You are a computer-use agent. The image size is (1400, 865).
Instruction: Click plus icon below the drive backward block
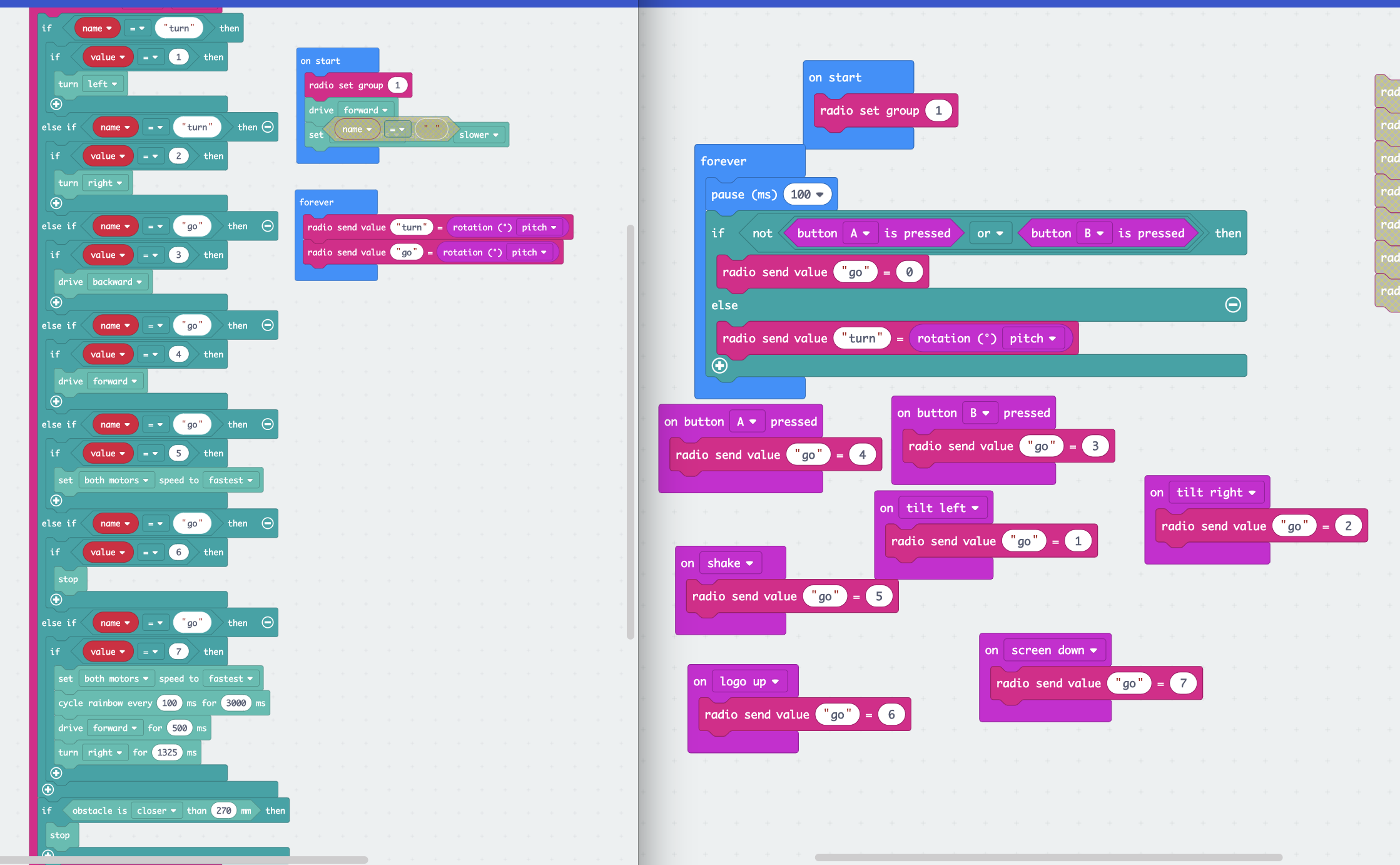(56, 302)
